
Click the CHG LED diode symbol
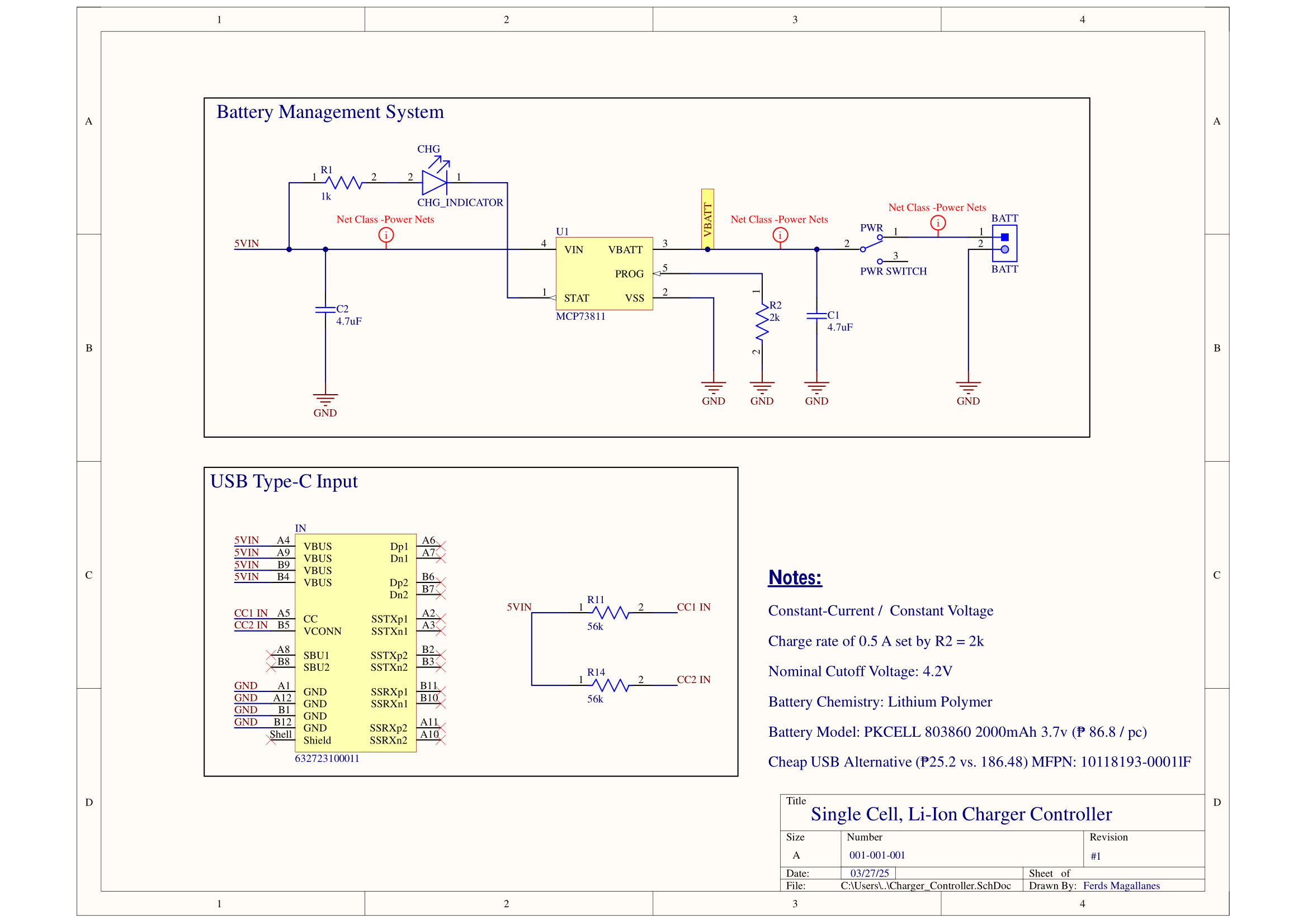point(434,183)
